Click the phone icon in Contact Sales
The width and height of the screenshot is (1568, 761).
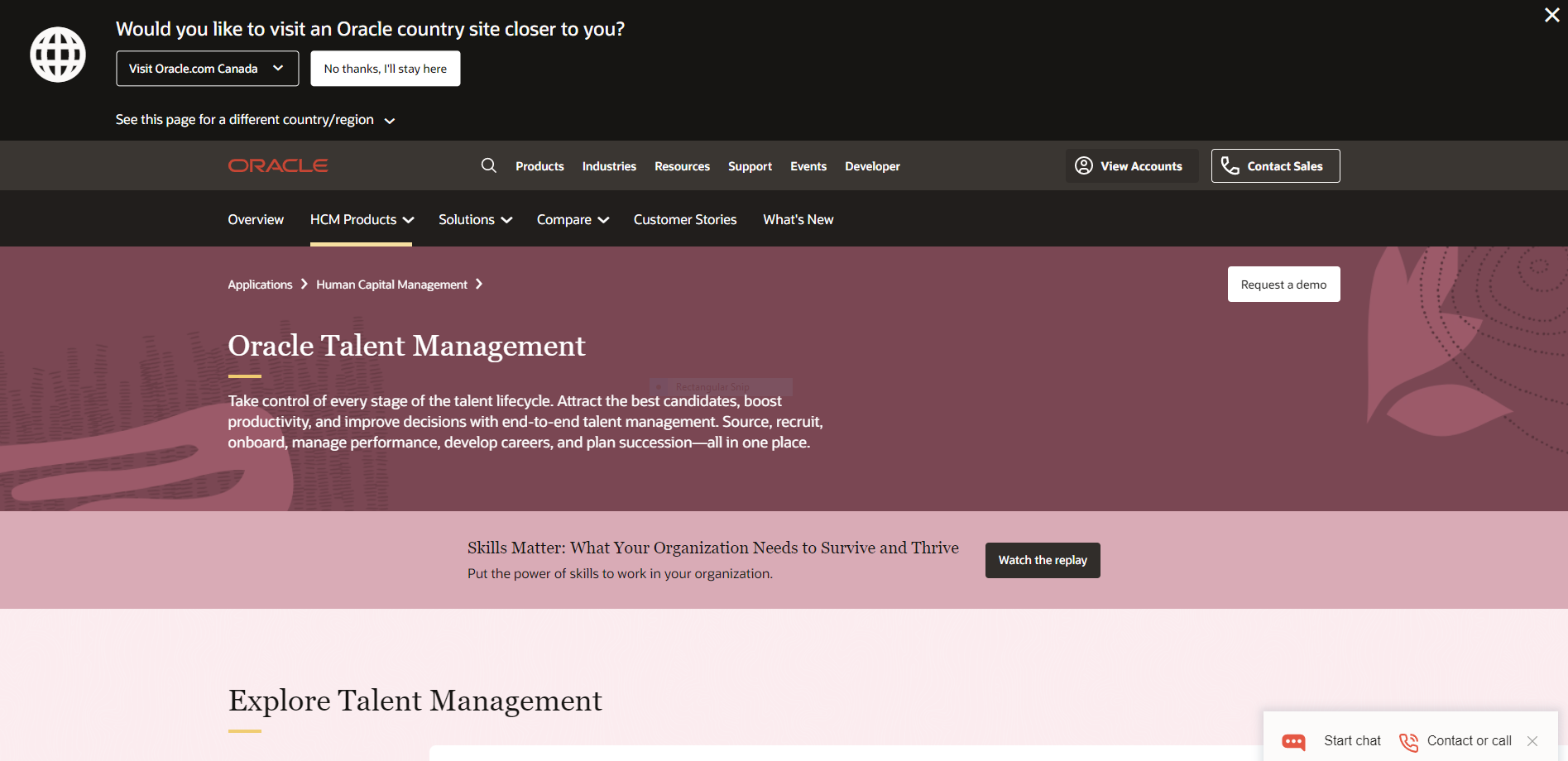point(1230,165)
